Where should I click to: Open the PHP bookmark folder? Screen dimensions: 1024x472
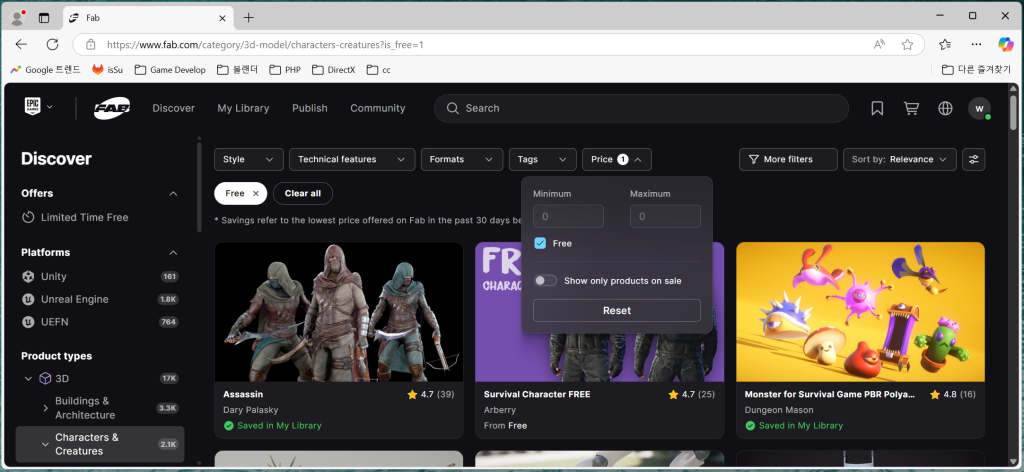coord(285,69)
